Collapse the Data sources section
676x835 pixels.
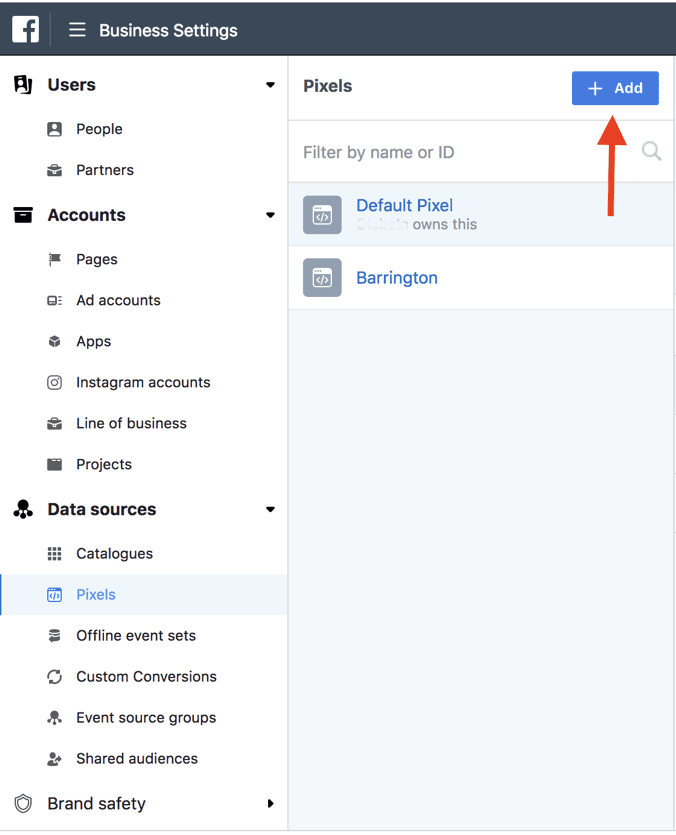[x=269, y=509]
